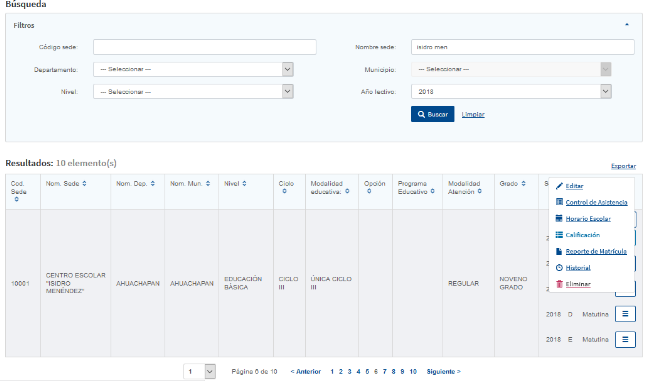
Task: Focus the Código sede input field
Action: point(205,47)
